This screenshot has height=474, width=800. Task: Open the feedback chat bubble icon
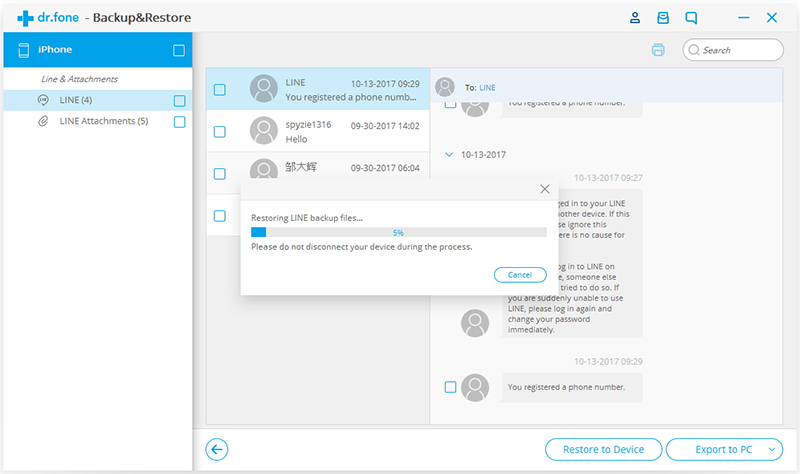tap(691, 18)
